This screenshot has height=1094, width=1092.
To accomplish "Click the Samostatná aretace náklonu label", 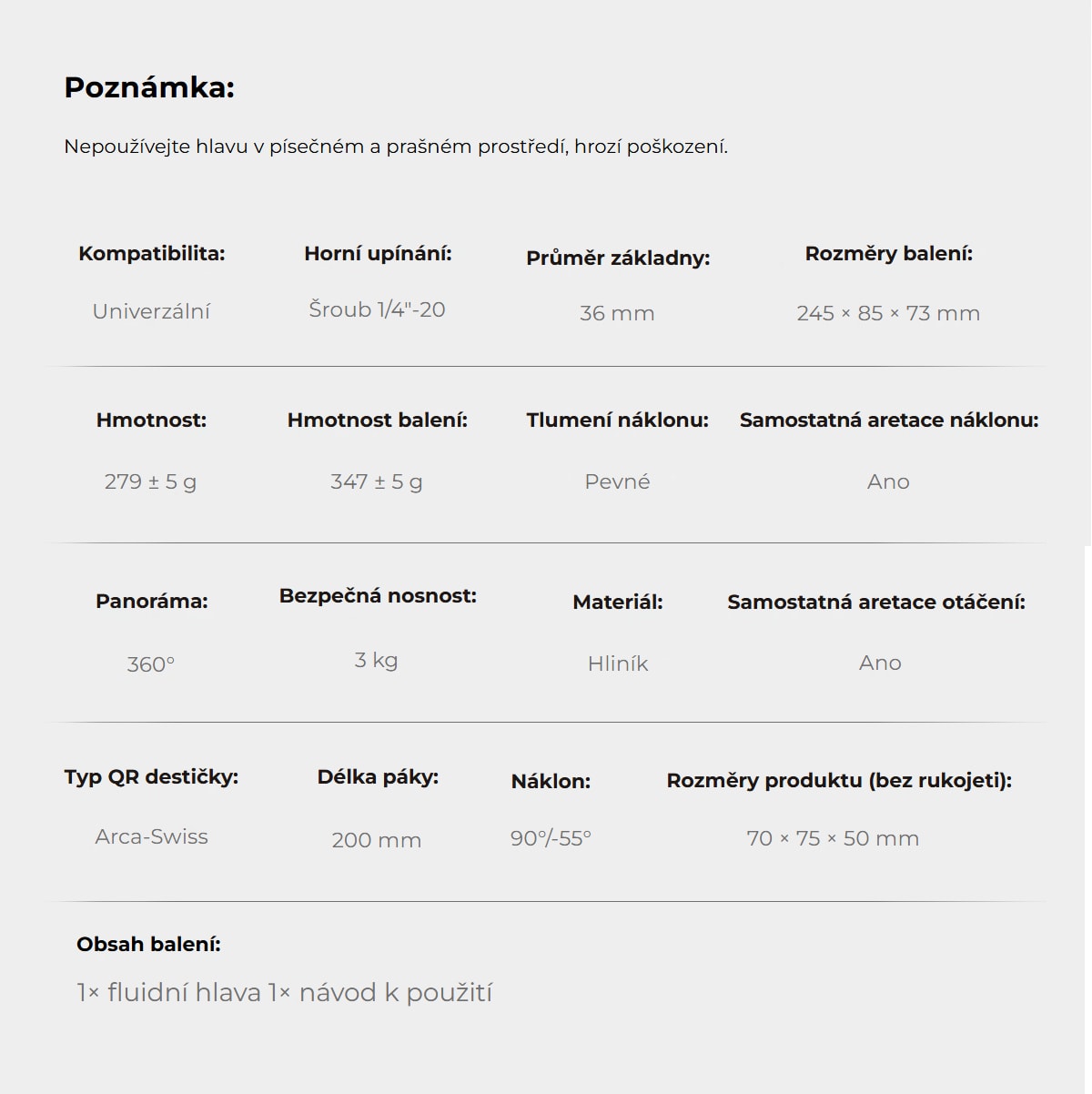I will 889,420.
